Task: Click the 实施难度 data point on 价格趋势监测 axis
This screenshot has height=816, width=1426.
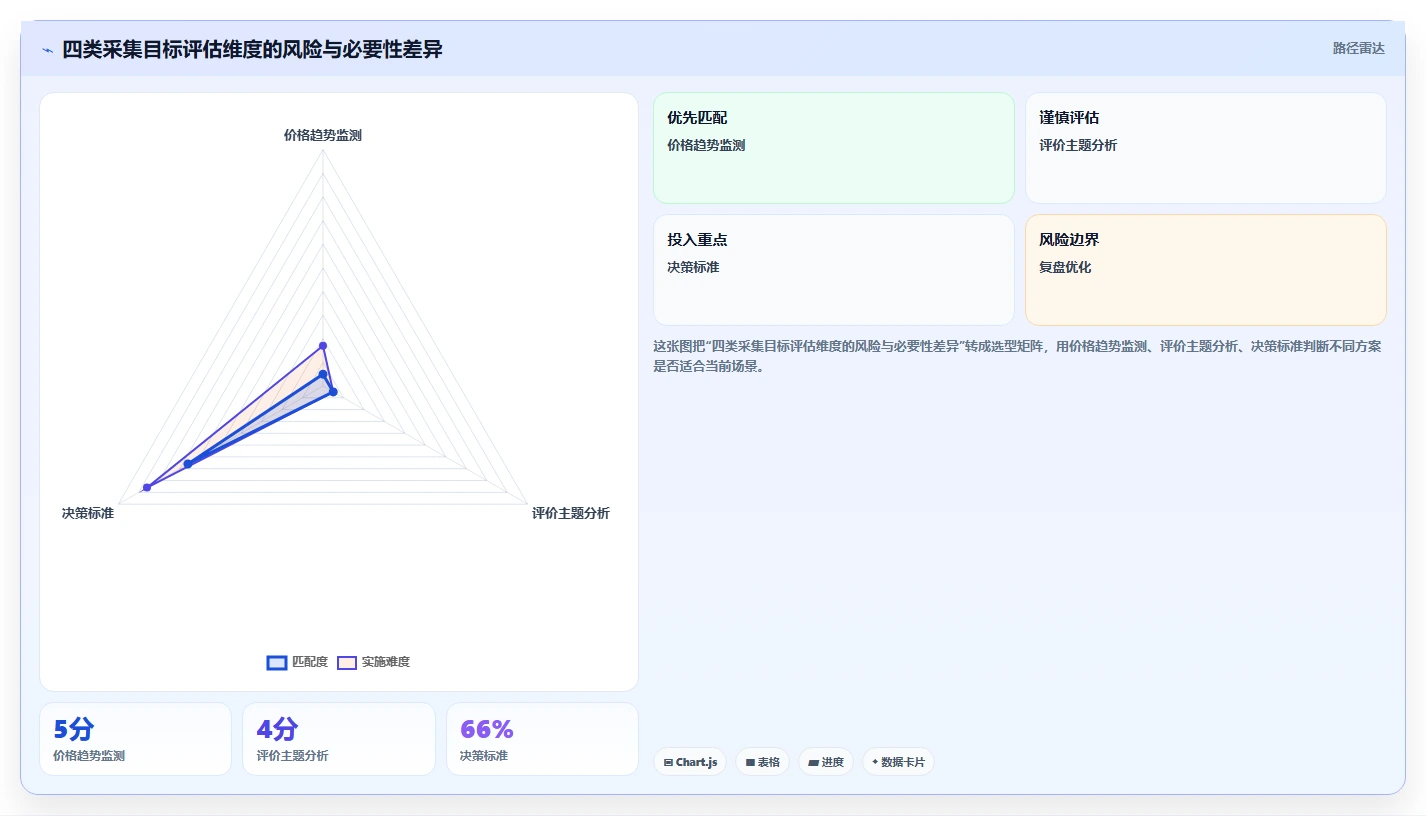Action: tap(323, 346)
